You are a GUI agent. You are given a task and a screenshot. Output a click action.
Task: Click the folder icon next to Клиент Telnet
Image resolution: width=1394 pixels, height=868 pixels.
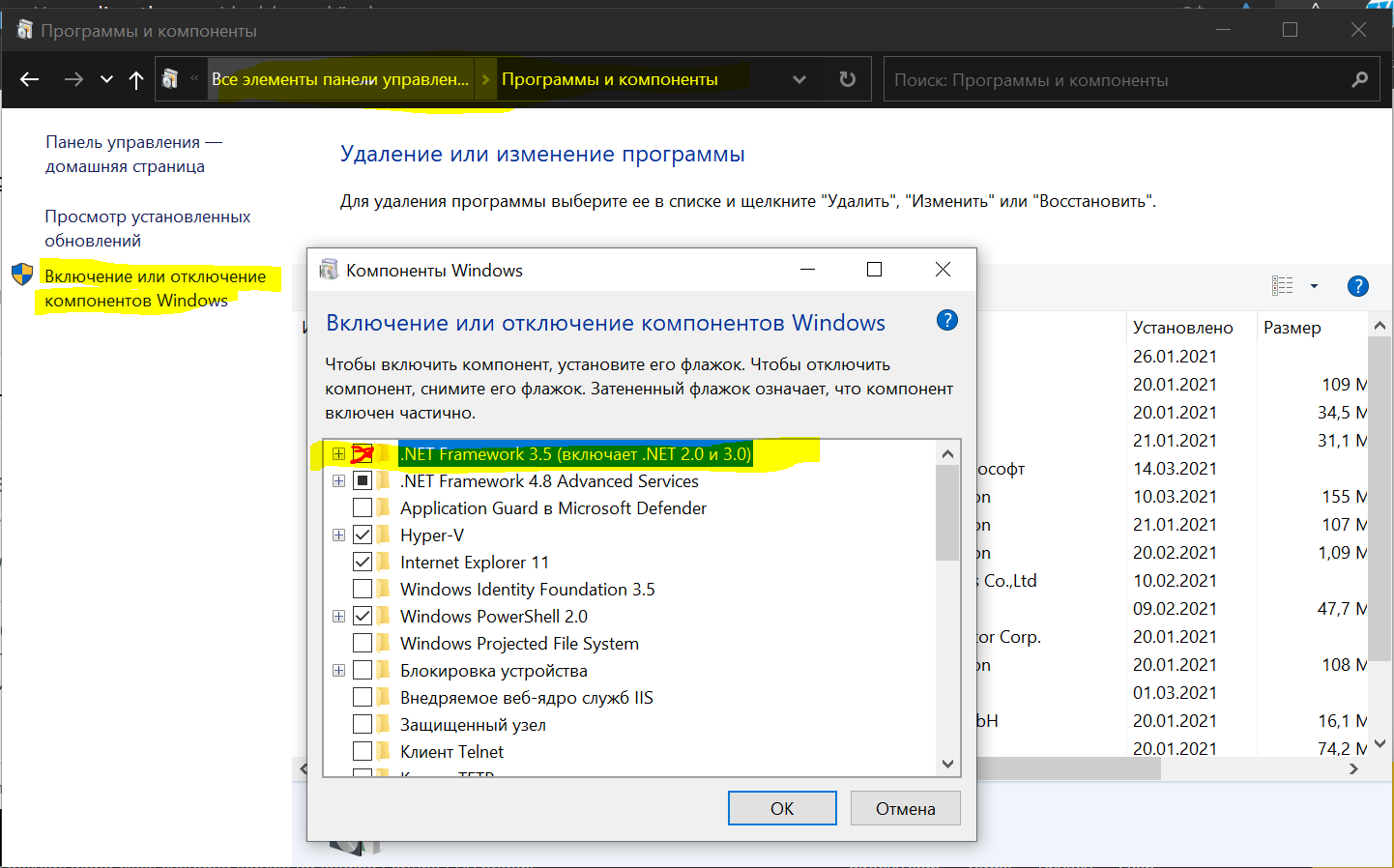(x=385, y=751)
